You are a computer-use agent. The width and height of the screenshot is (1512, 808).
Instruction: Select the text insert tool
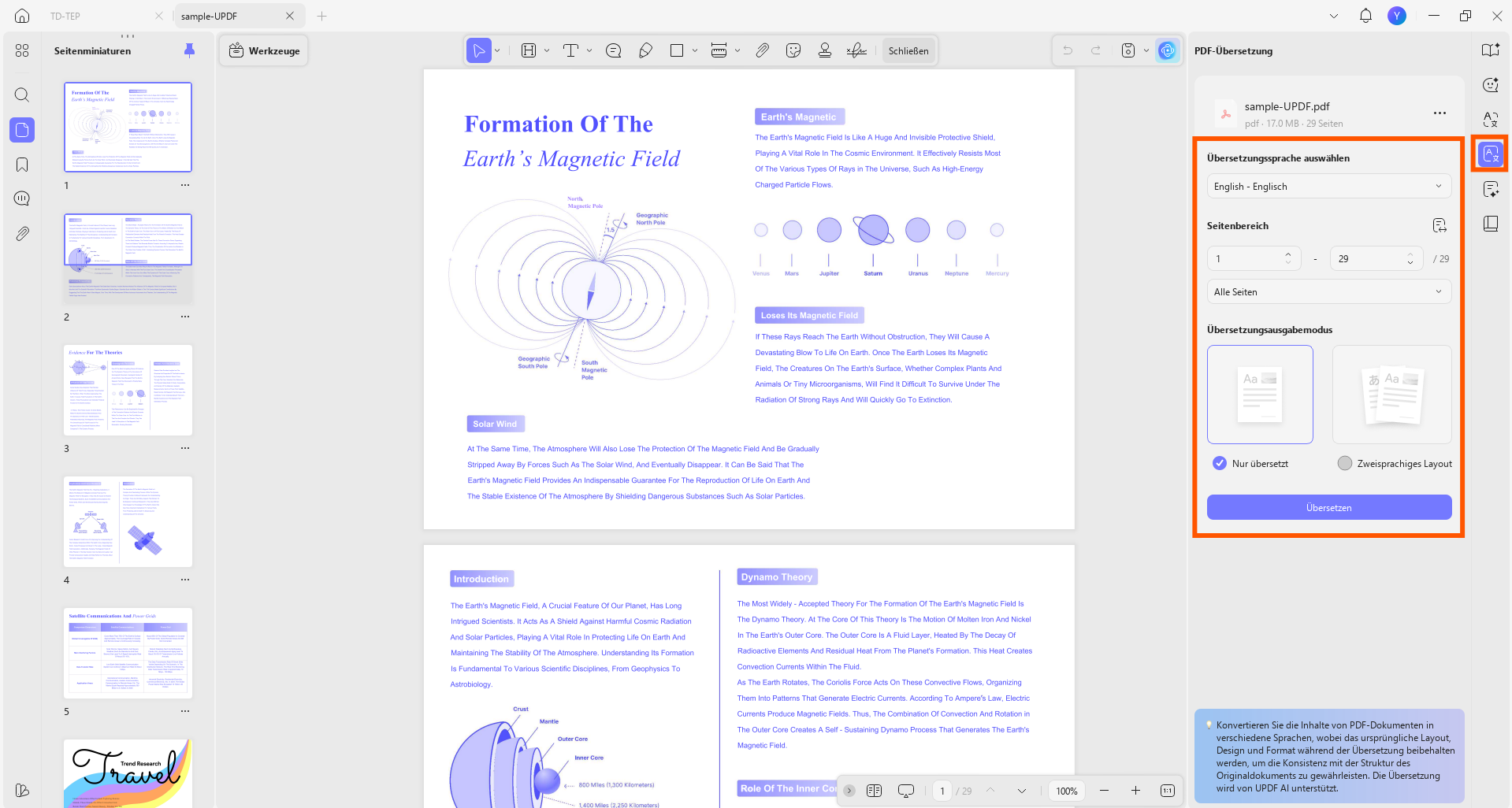(x=570, y=50)
